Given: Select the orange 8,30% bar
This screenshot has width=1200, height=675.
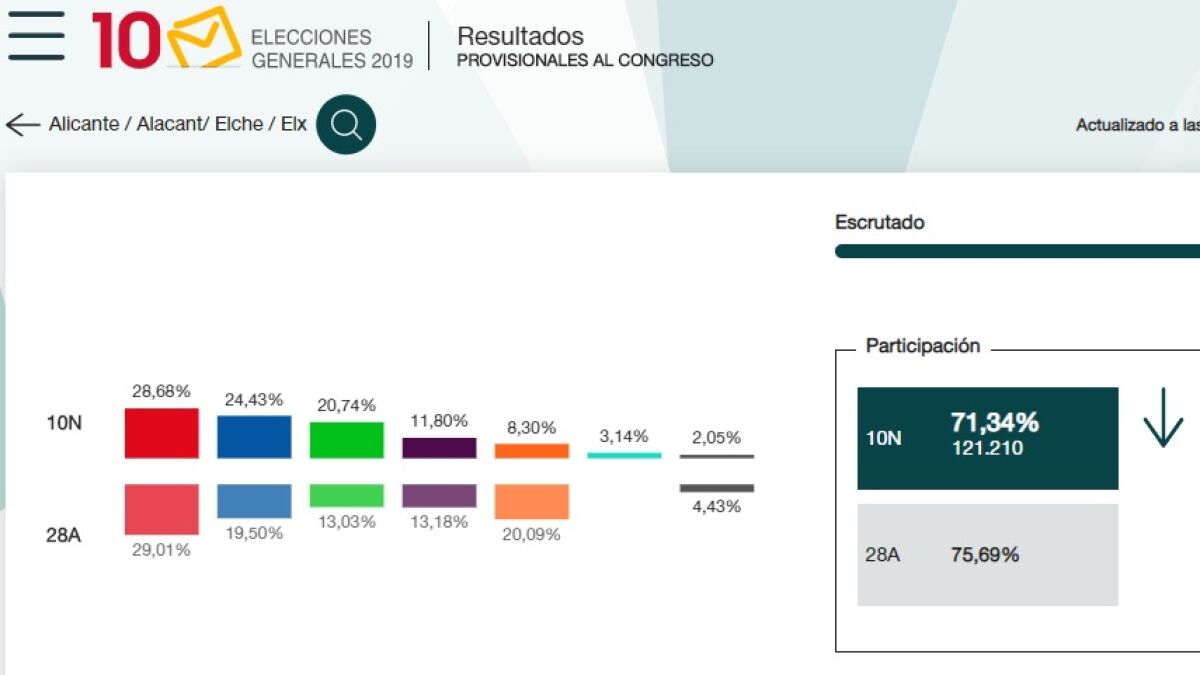Looking at the screenshot, I should 532,451.
